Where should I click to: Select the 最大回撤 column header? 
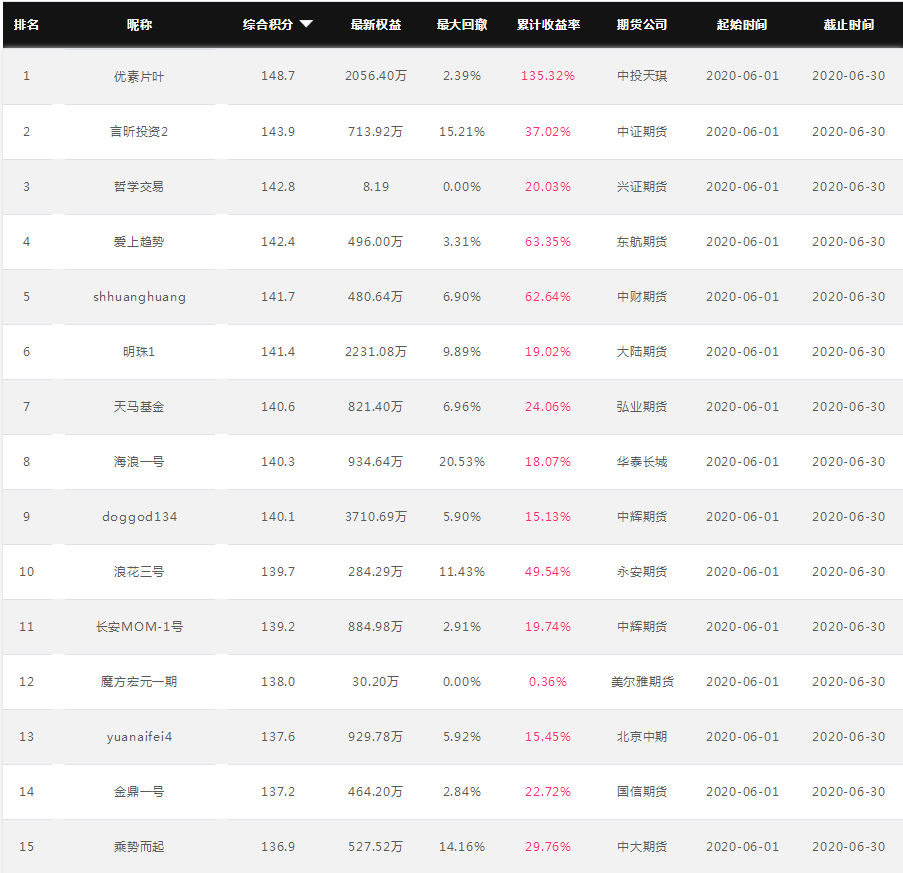point(462,25)
